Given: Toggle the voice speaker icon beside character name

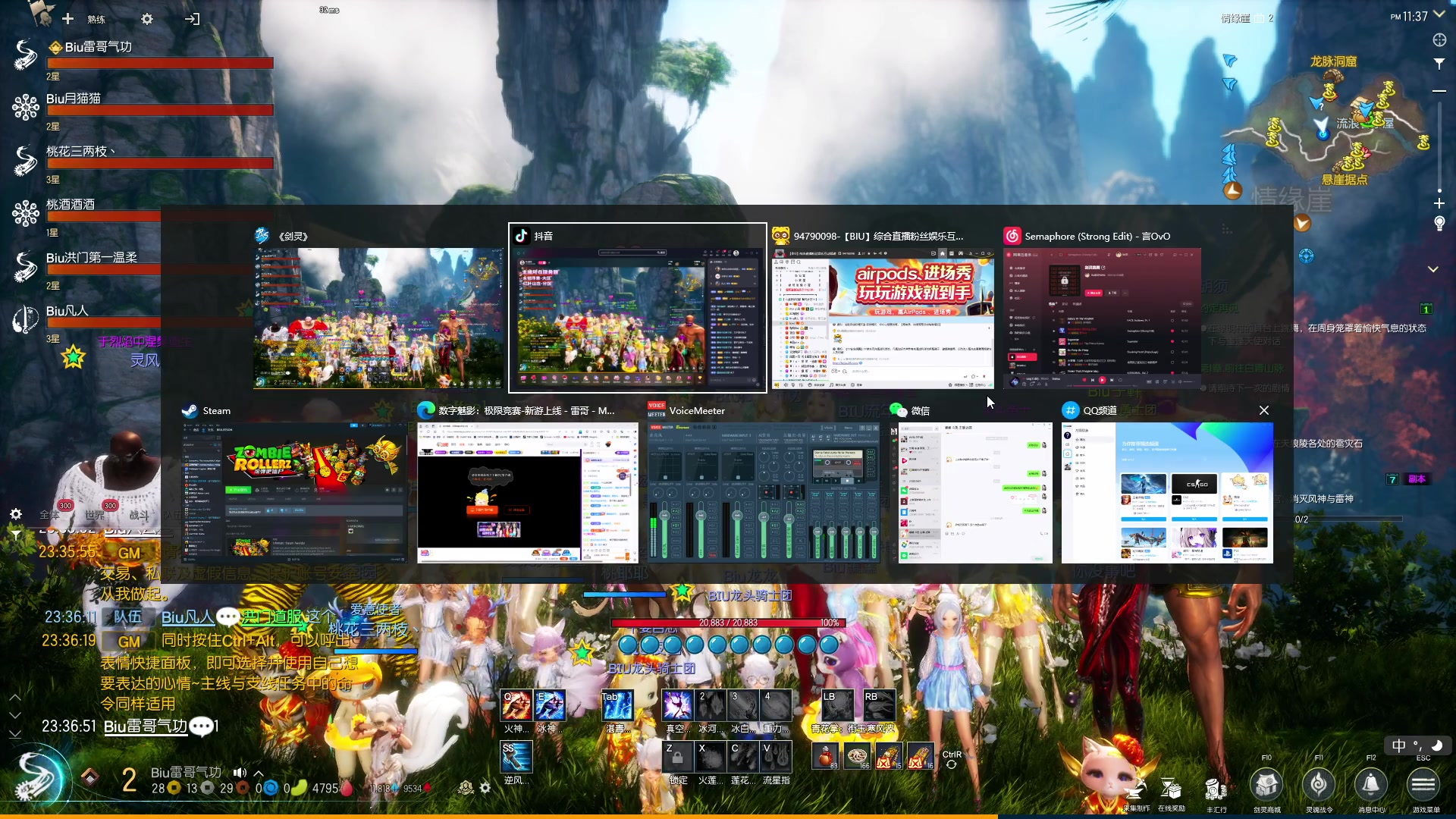Looking at the screenshot, I should (240, 773).
